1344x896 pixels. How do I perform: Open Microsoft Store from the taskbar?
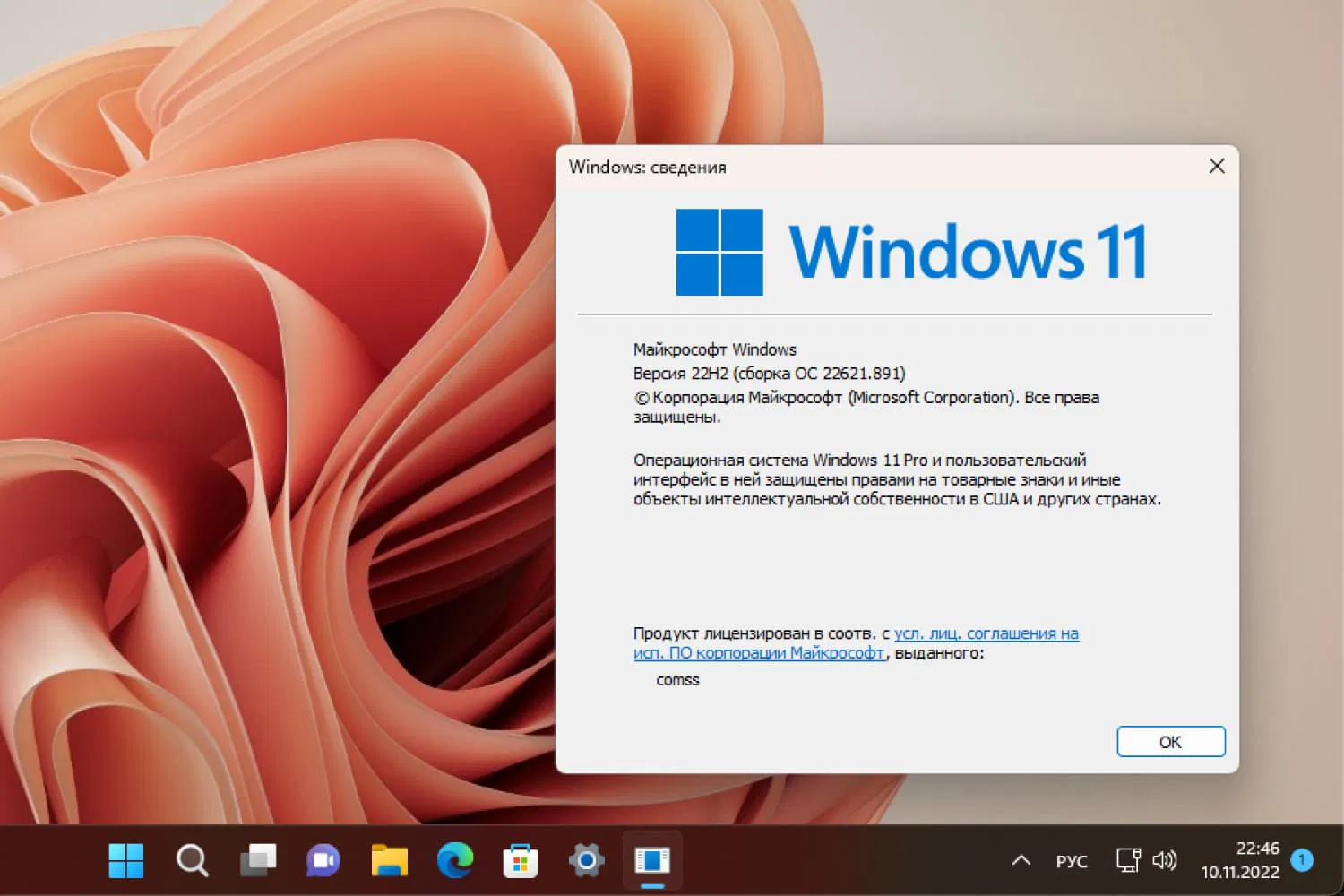click(521, 861)
